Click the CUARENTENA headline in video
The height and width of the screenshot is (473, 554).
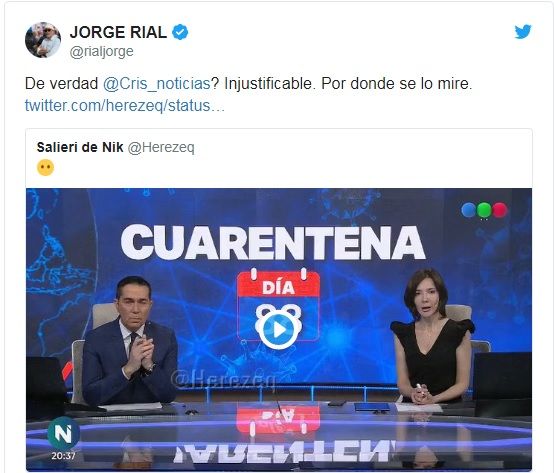(x=273, y=243)
